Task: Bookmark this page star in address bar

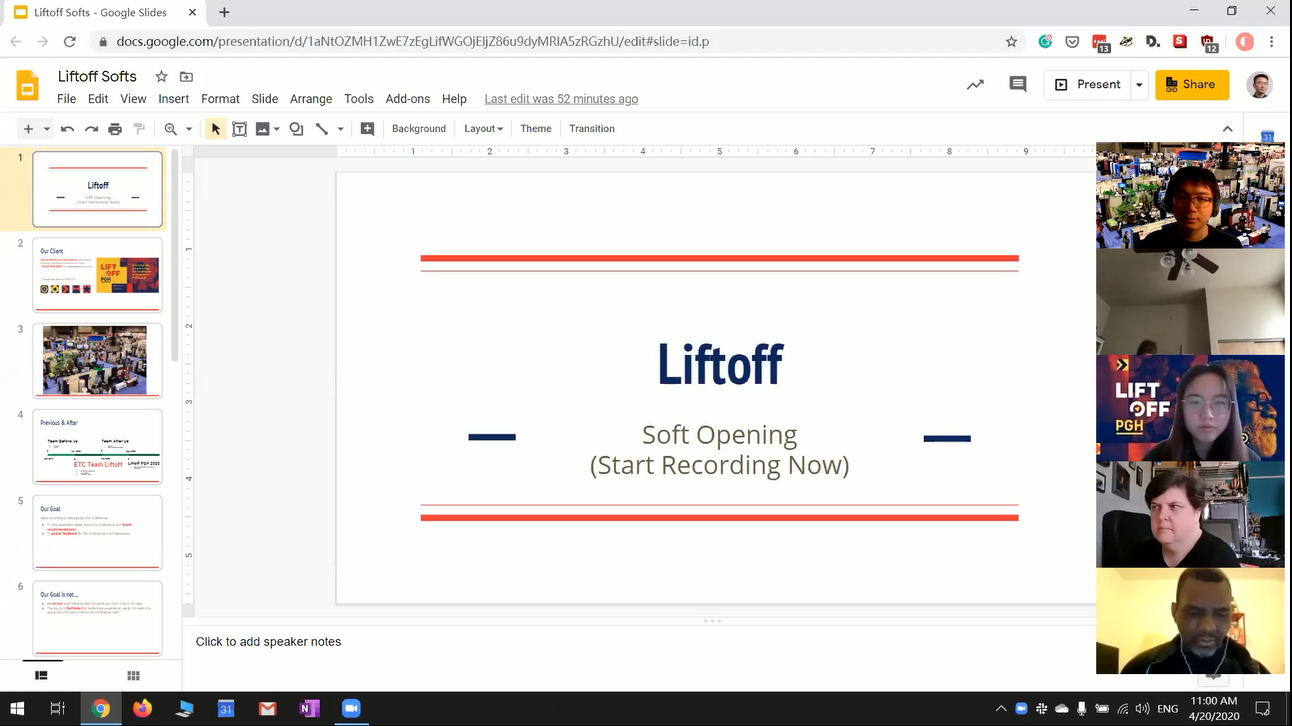Action: [1011, 42]
